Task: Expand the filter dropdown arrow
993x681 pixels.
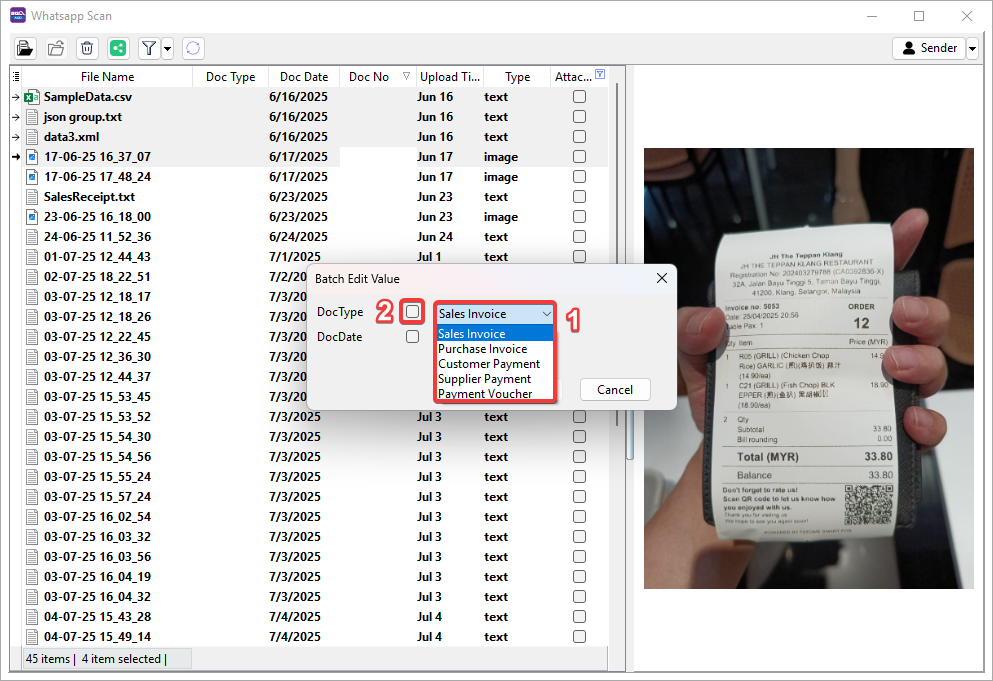Action: tap(167, 48)
